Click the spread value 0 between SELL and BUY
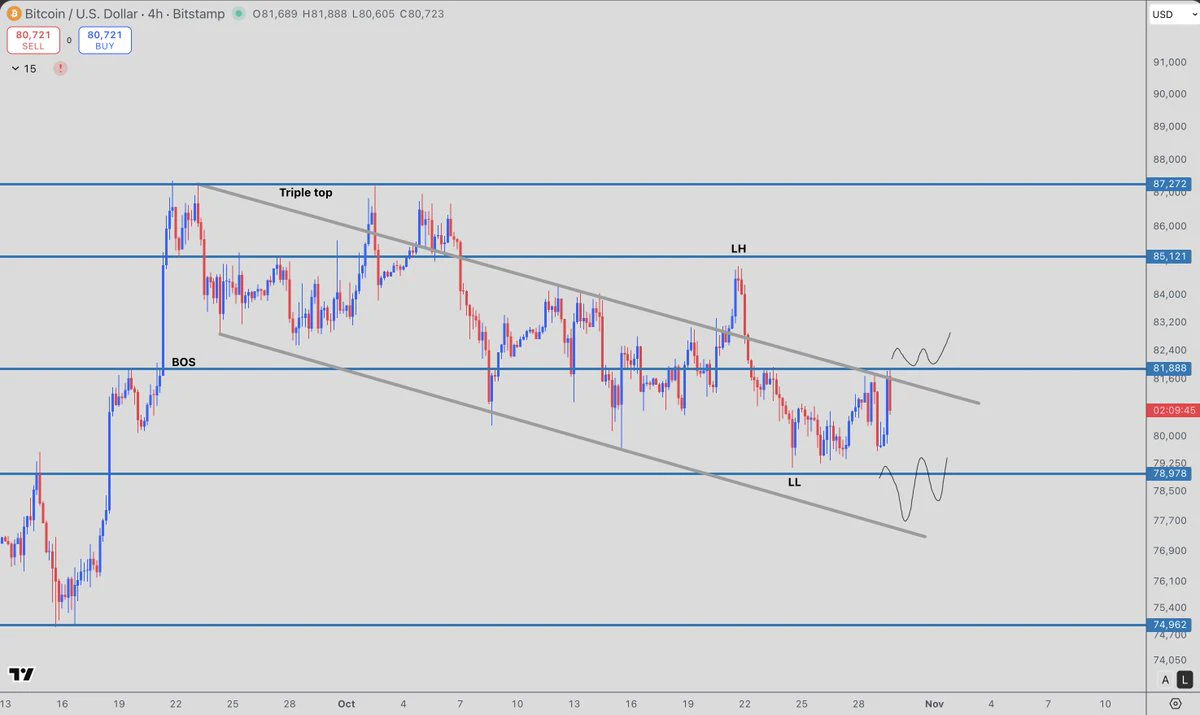 coord(69,41)
